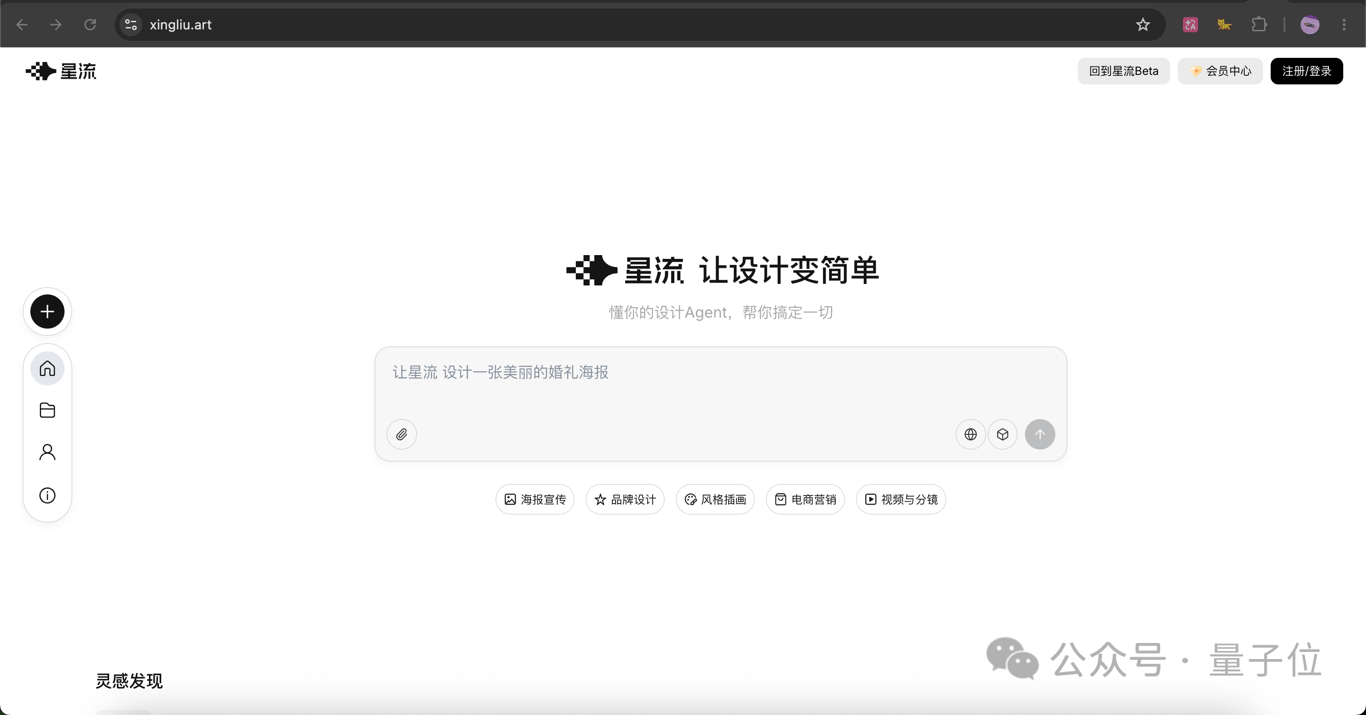Click the browser profile avatar
Viewport: 1366px width, 715px height.
point(1310,25)
